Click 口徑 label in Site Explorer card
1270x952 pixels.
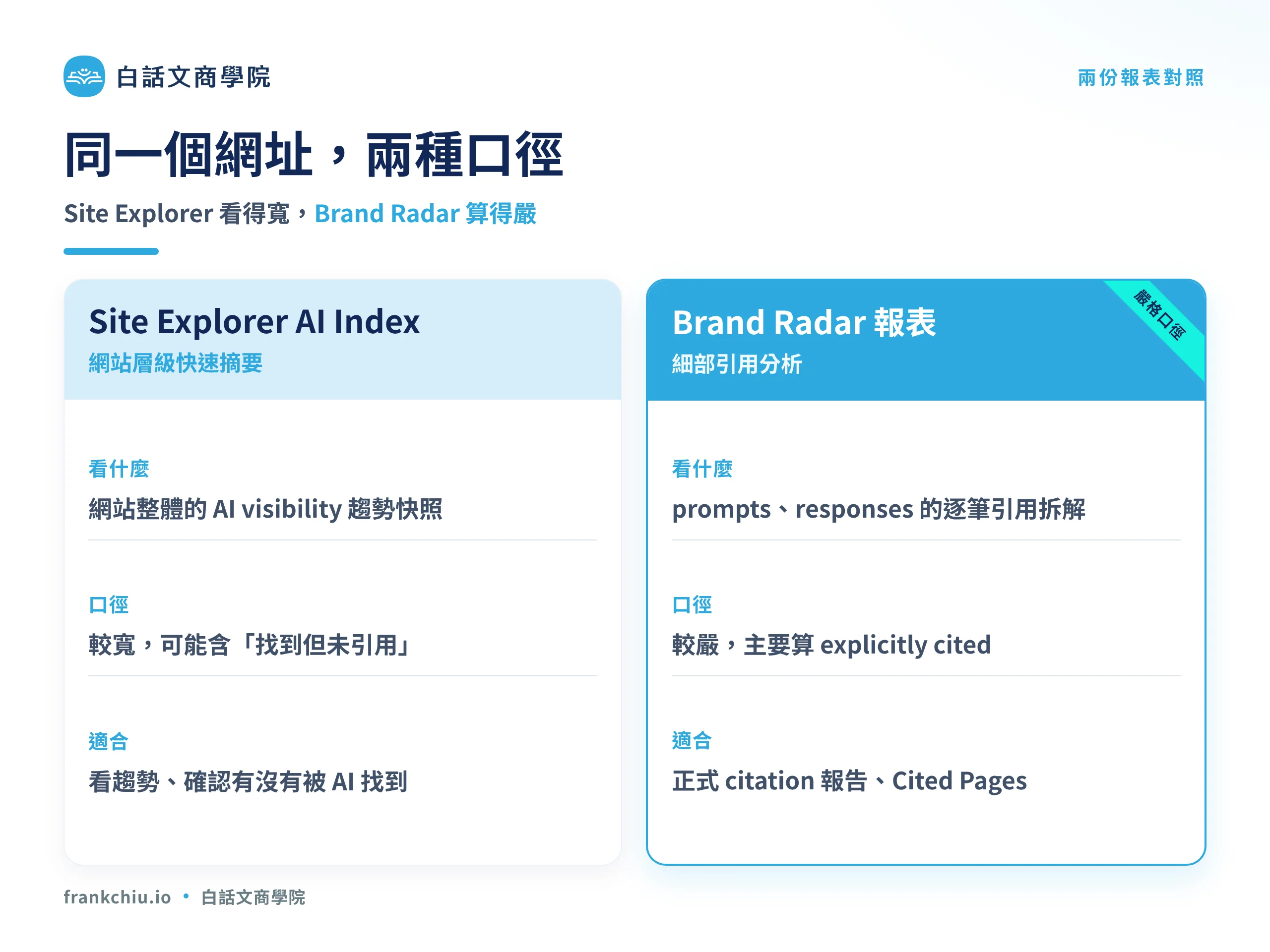click(x=109, y=605)
